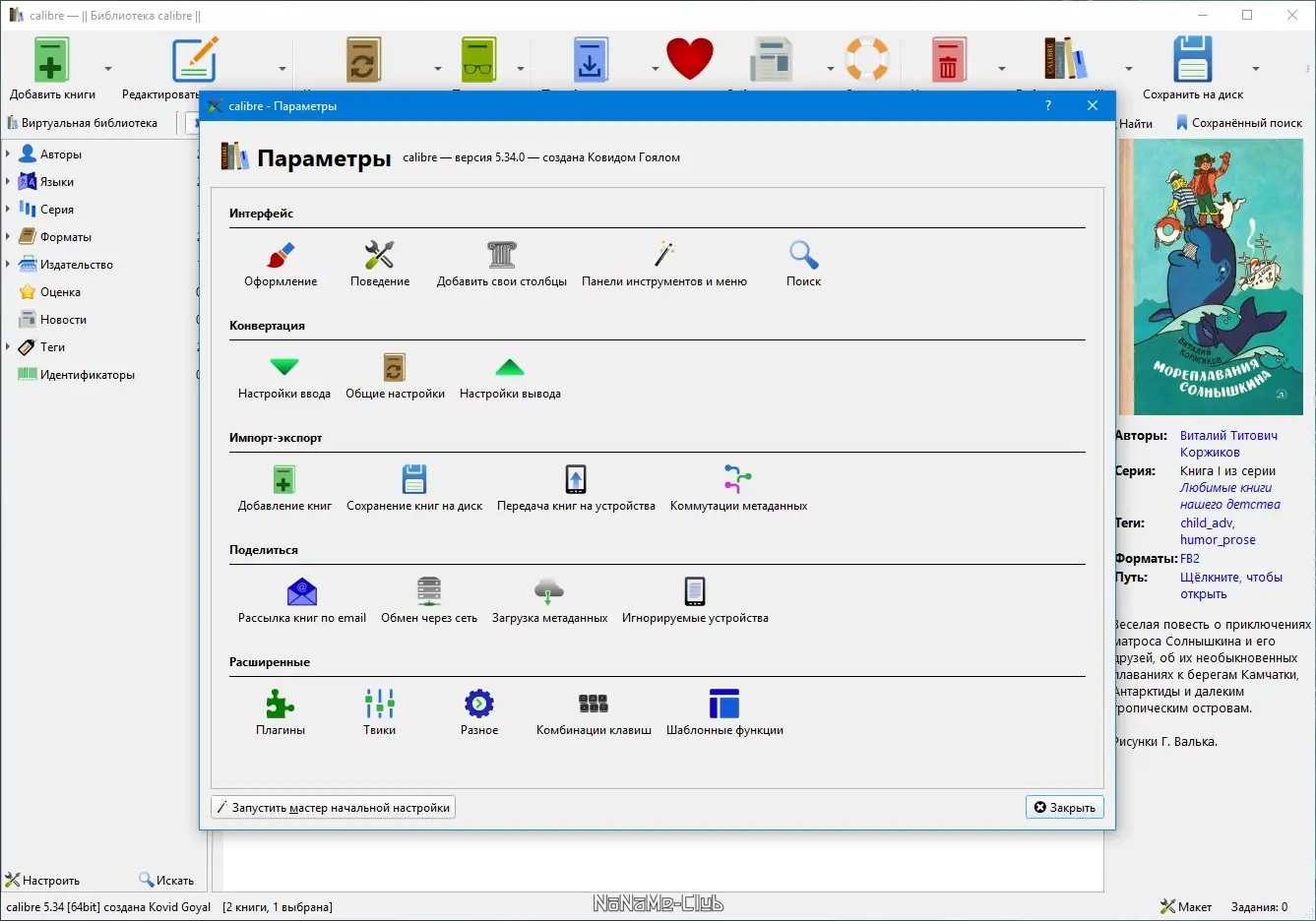The width and height of the screenshot is (1316, 921).
Task: Open Рассылка книг по email settings
Action: pos(302,600)
